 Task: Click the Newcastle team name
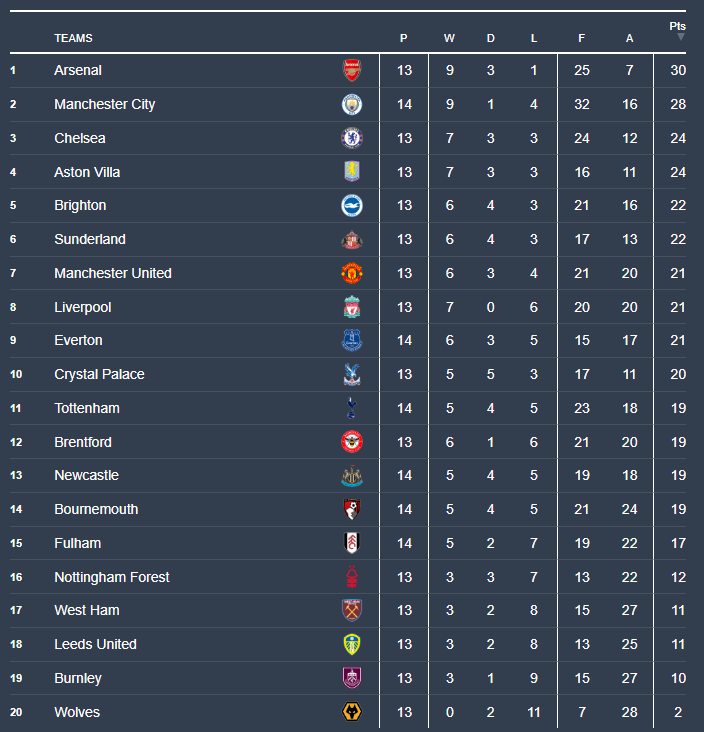pos(86,475)
